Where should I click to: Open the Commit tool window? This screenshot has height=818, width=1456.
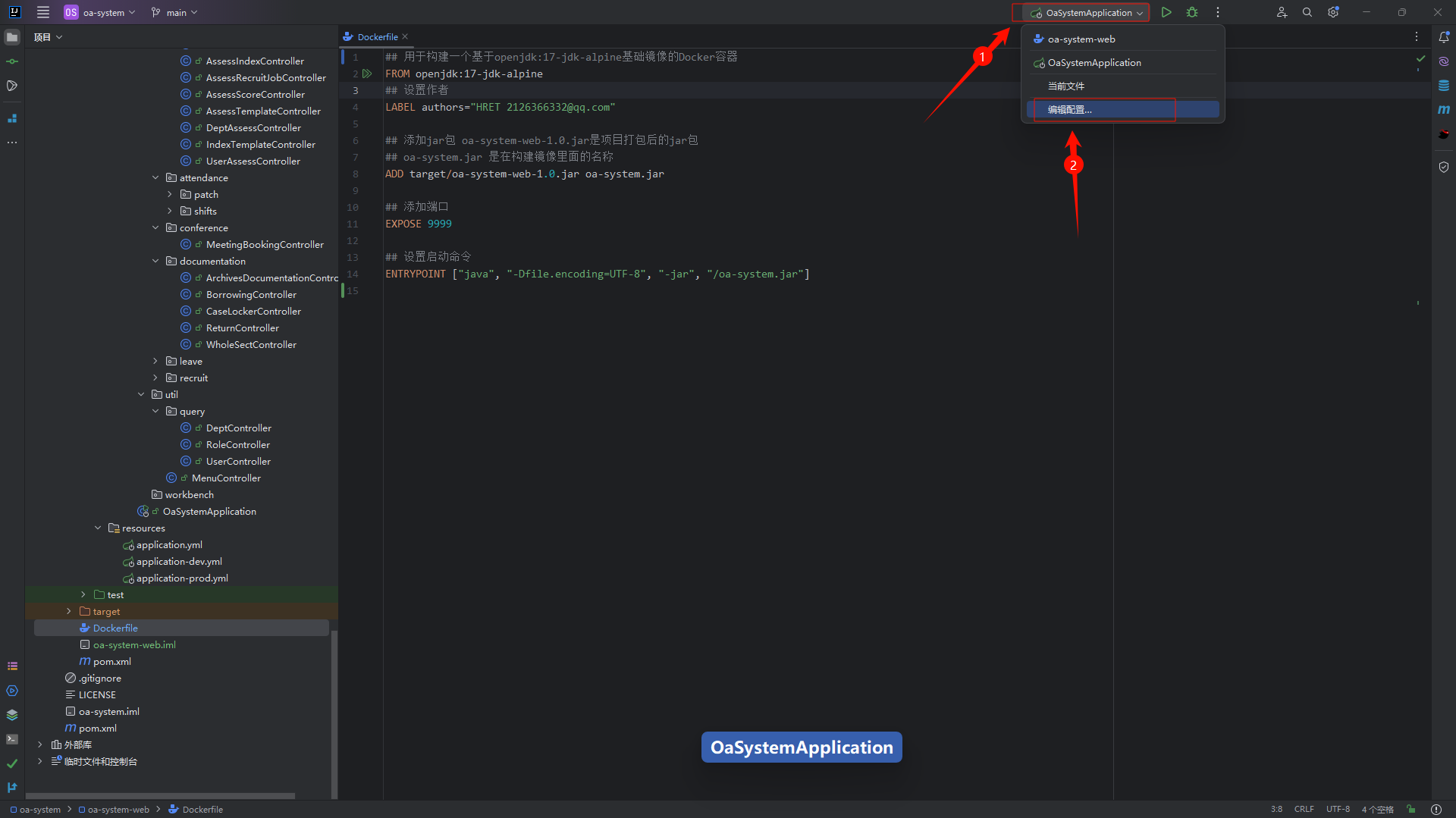[x=12, y=61]
